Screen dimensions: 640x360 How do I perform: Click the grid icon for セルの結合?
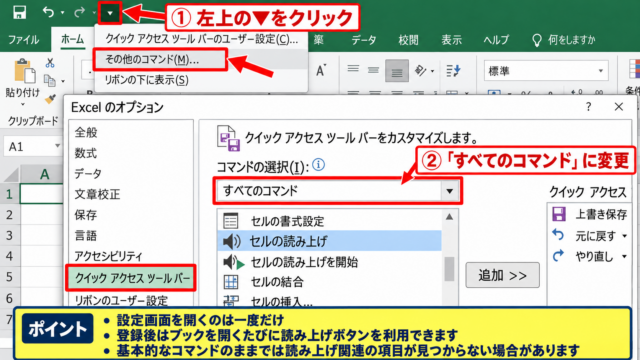click(231, 282)
